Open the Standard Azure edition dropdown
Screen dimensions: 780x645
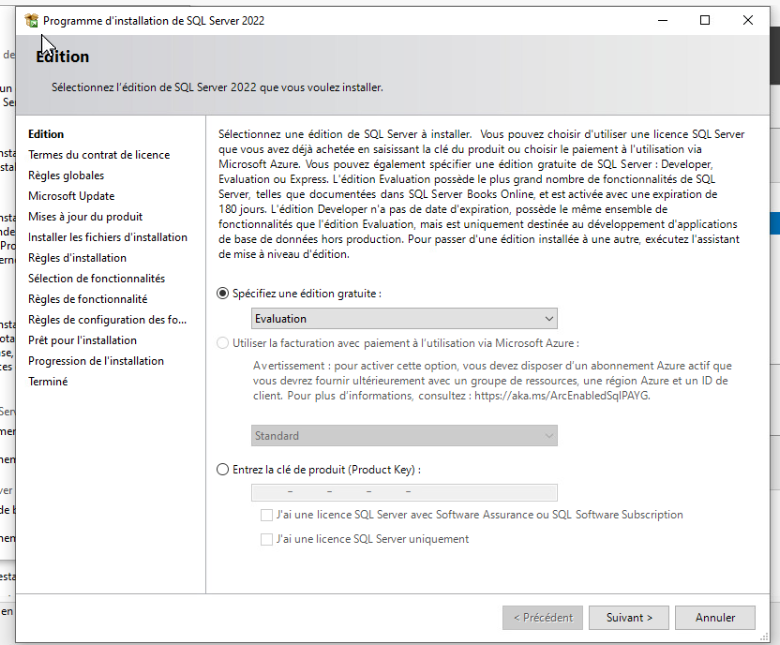[404, 436]
